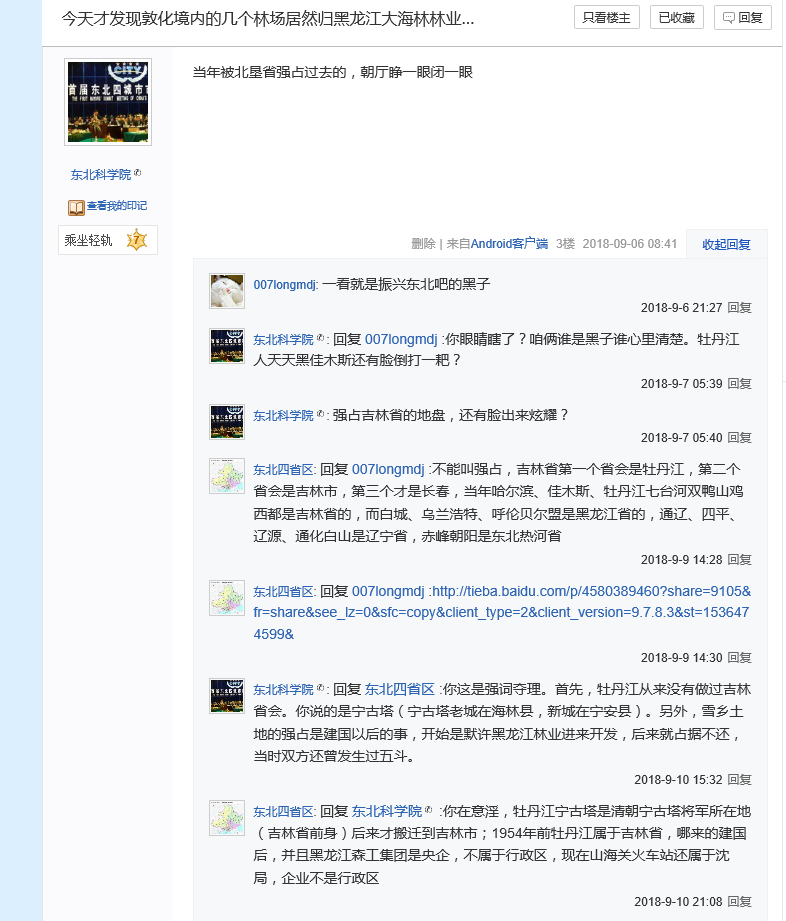
Task: Reply to the 2018-9-10 15:32 comment
Action: pyautogui.click(x=740, y=780)
